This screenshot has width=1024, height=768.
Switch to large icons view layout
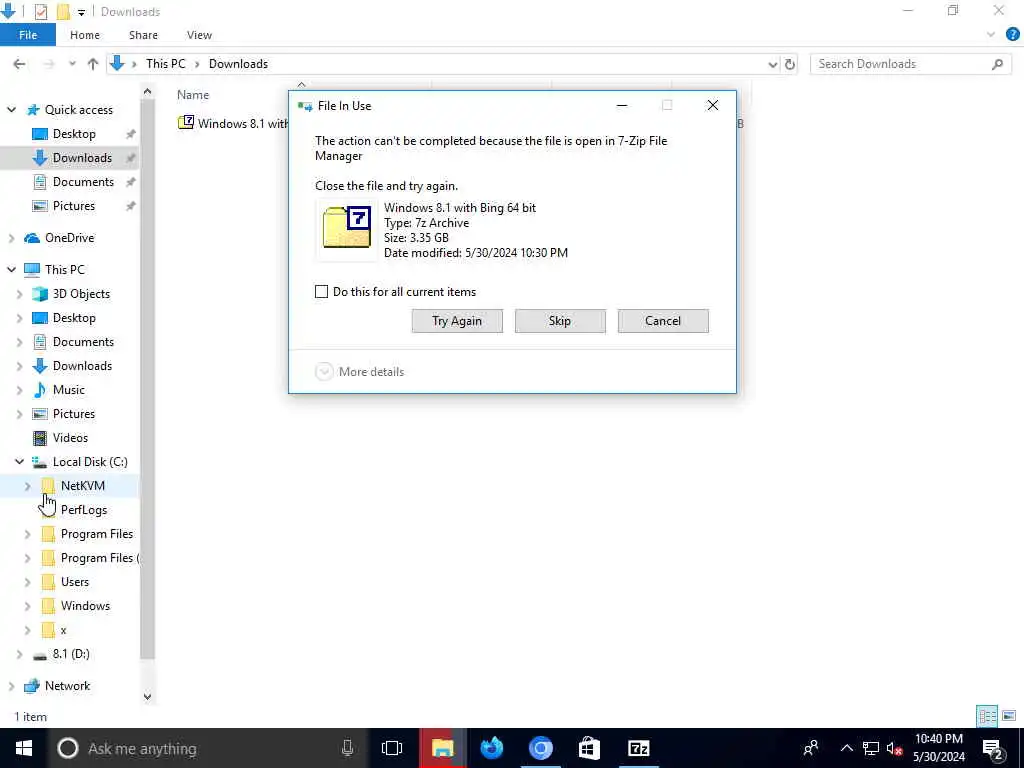click(1009, 716)
